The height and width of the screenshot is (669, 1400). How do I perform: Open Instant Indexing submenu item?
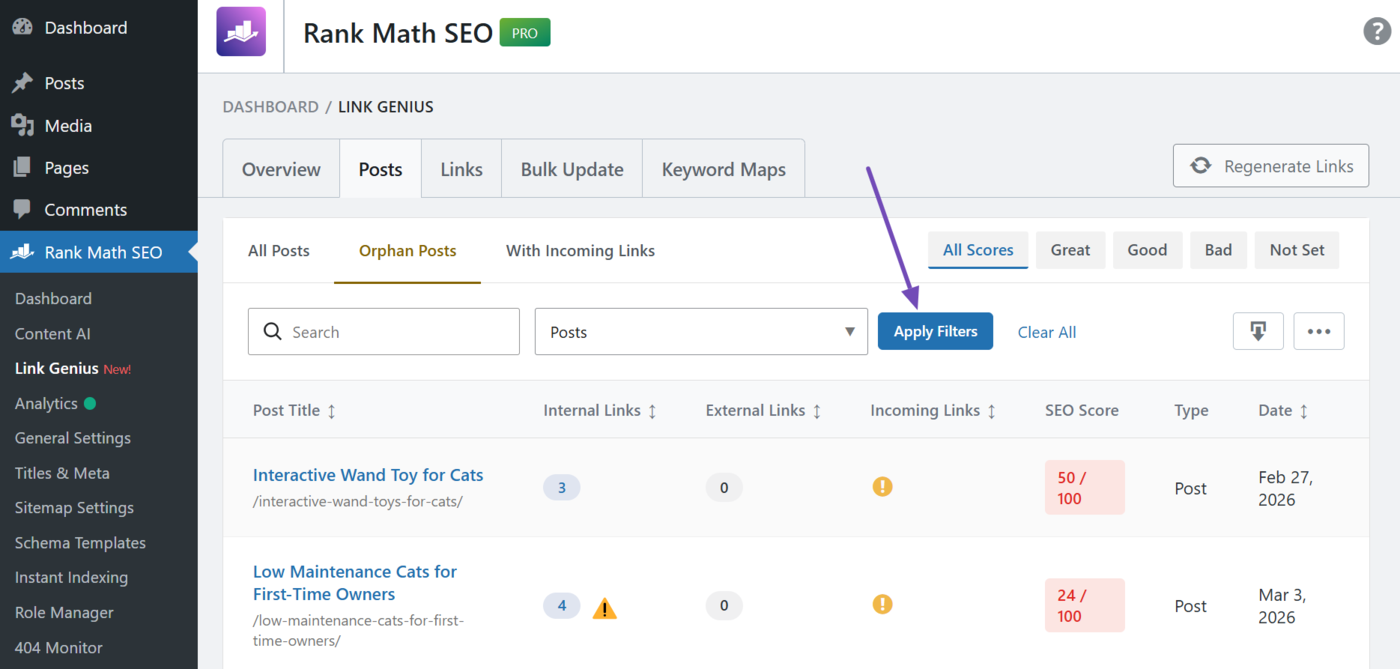click(x=71, y=578)
